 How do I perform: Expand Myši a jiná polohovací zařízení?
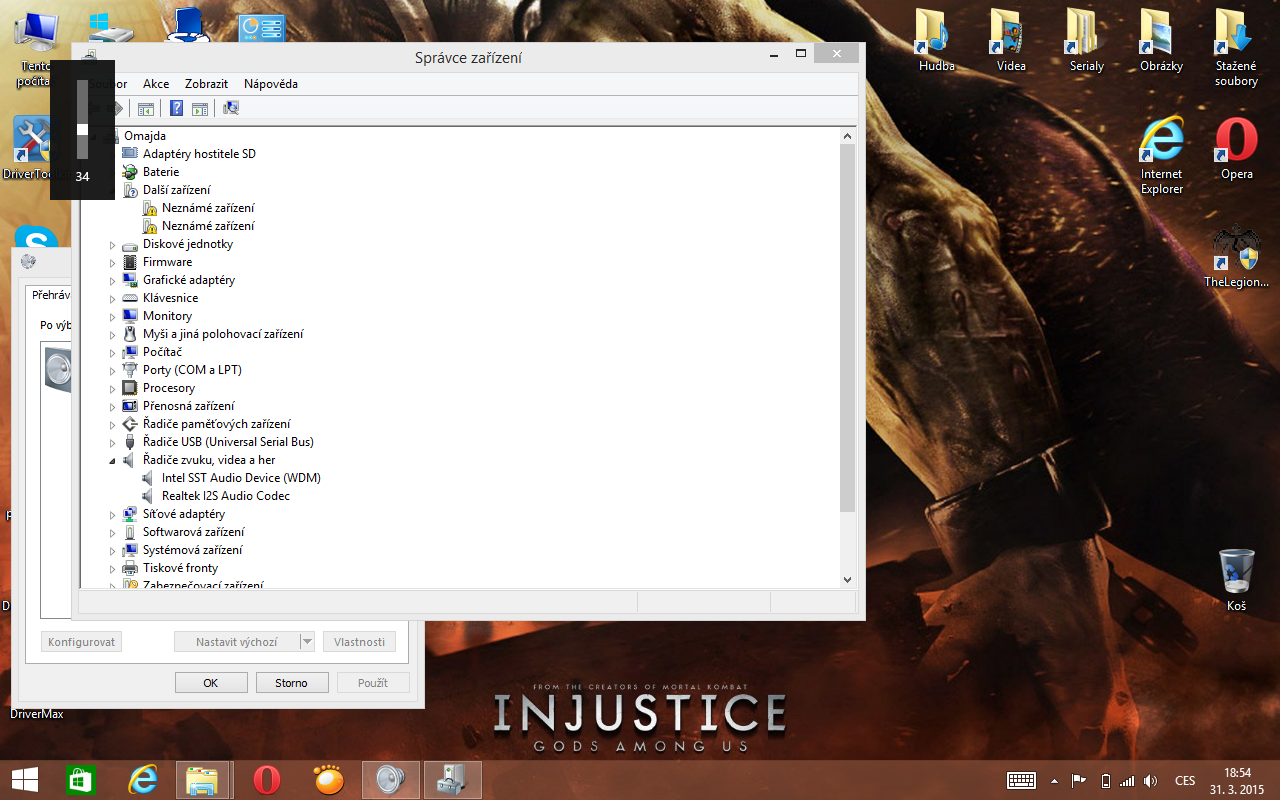tap(113, 335)
